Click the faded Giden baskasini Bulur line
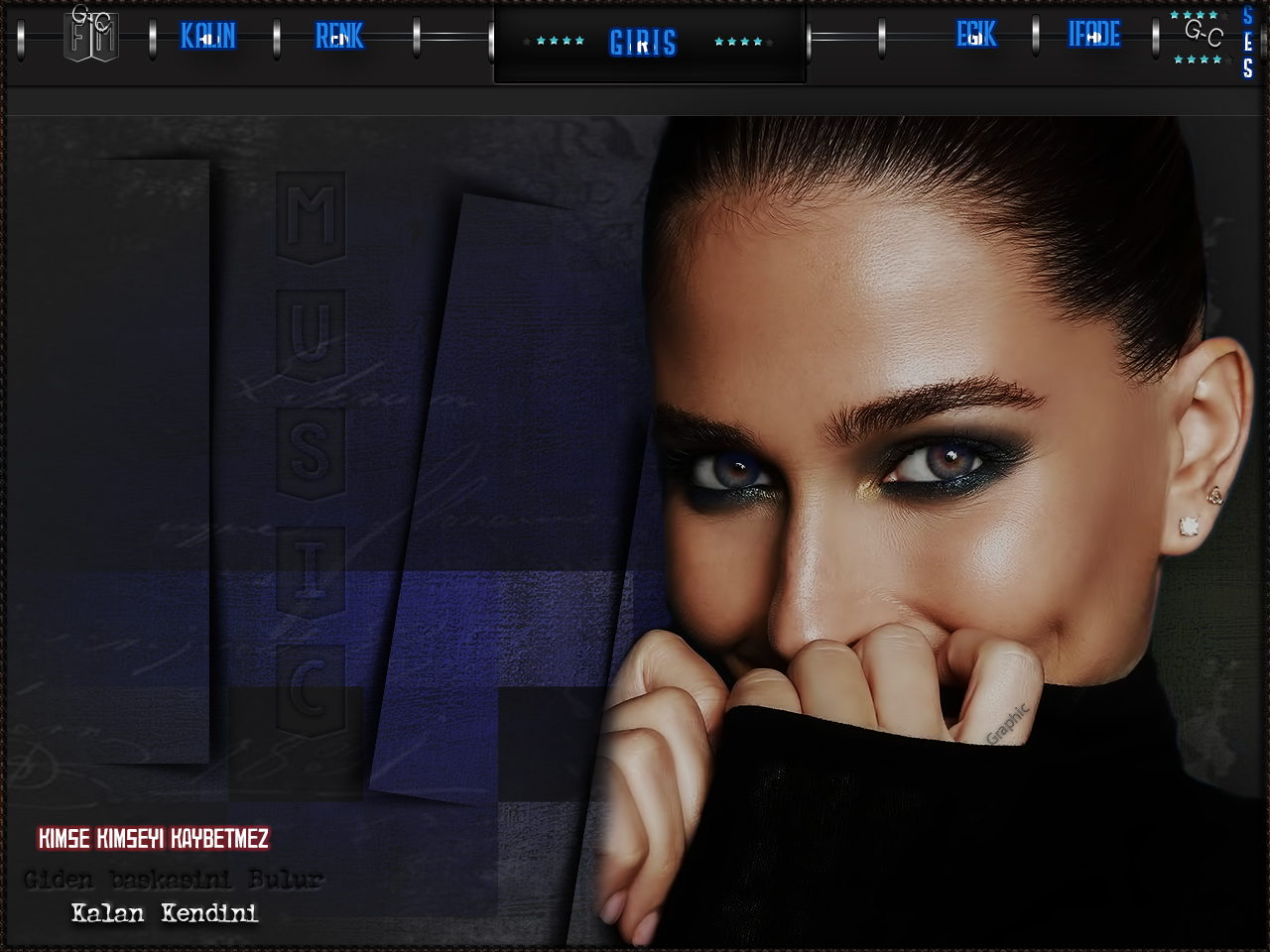The height and width of the screenshot is (952, 1270). (x=174, y=880)
